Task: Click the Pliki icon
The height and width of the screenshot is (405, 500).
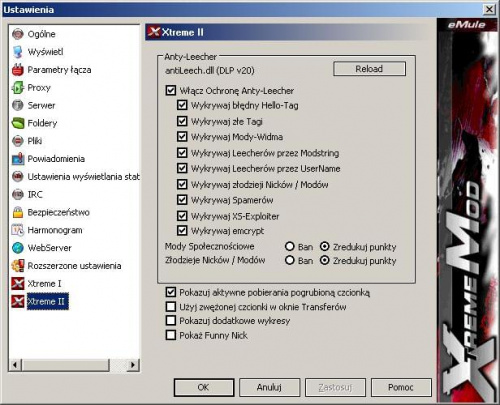Action: coord(18,141)
